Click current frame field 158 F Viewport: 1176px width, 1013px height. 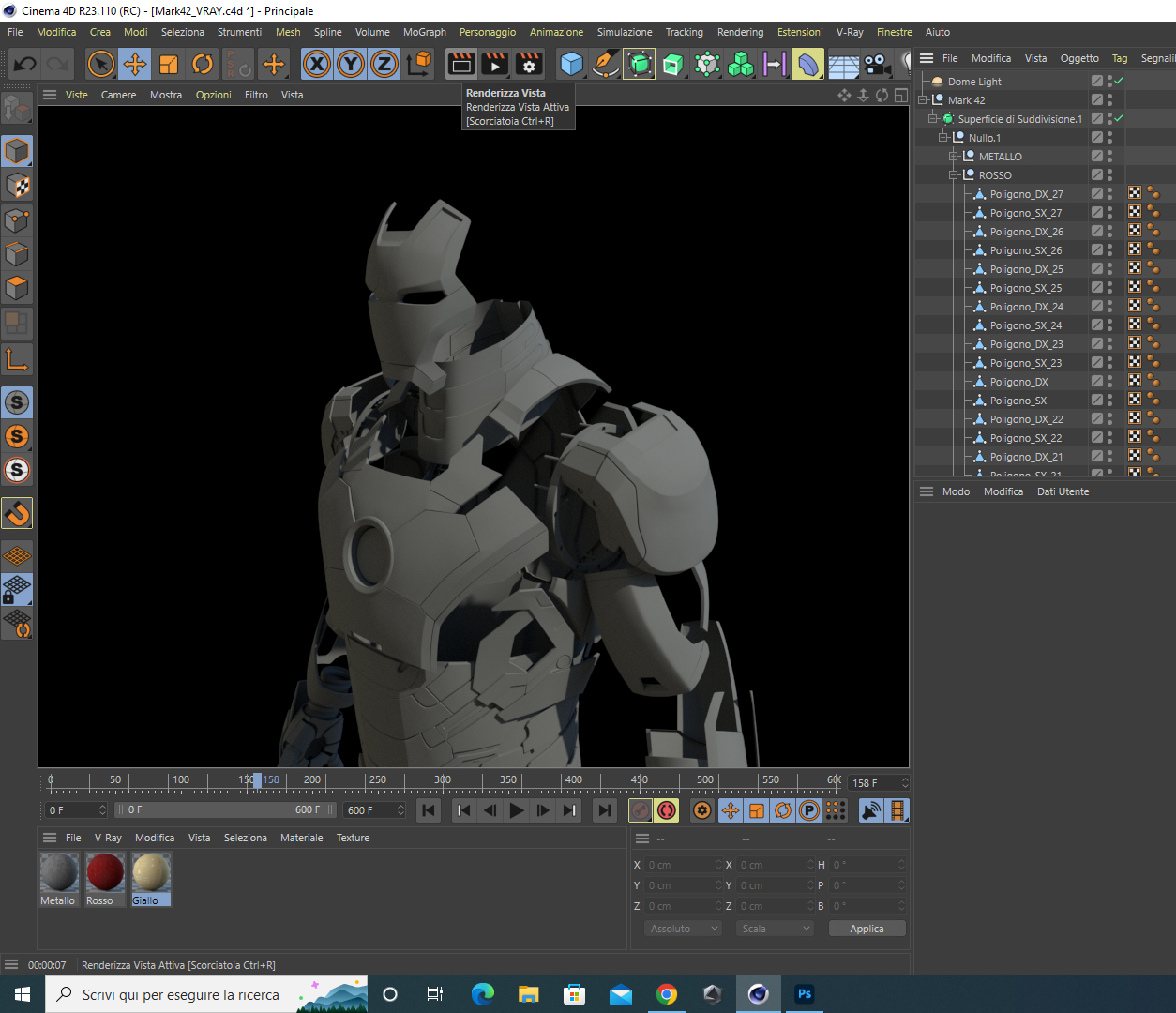(x=878, y=783)
